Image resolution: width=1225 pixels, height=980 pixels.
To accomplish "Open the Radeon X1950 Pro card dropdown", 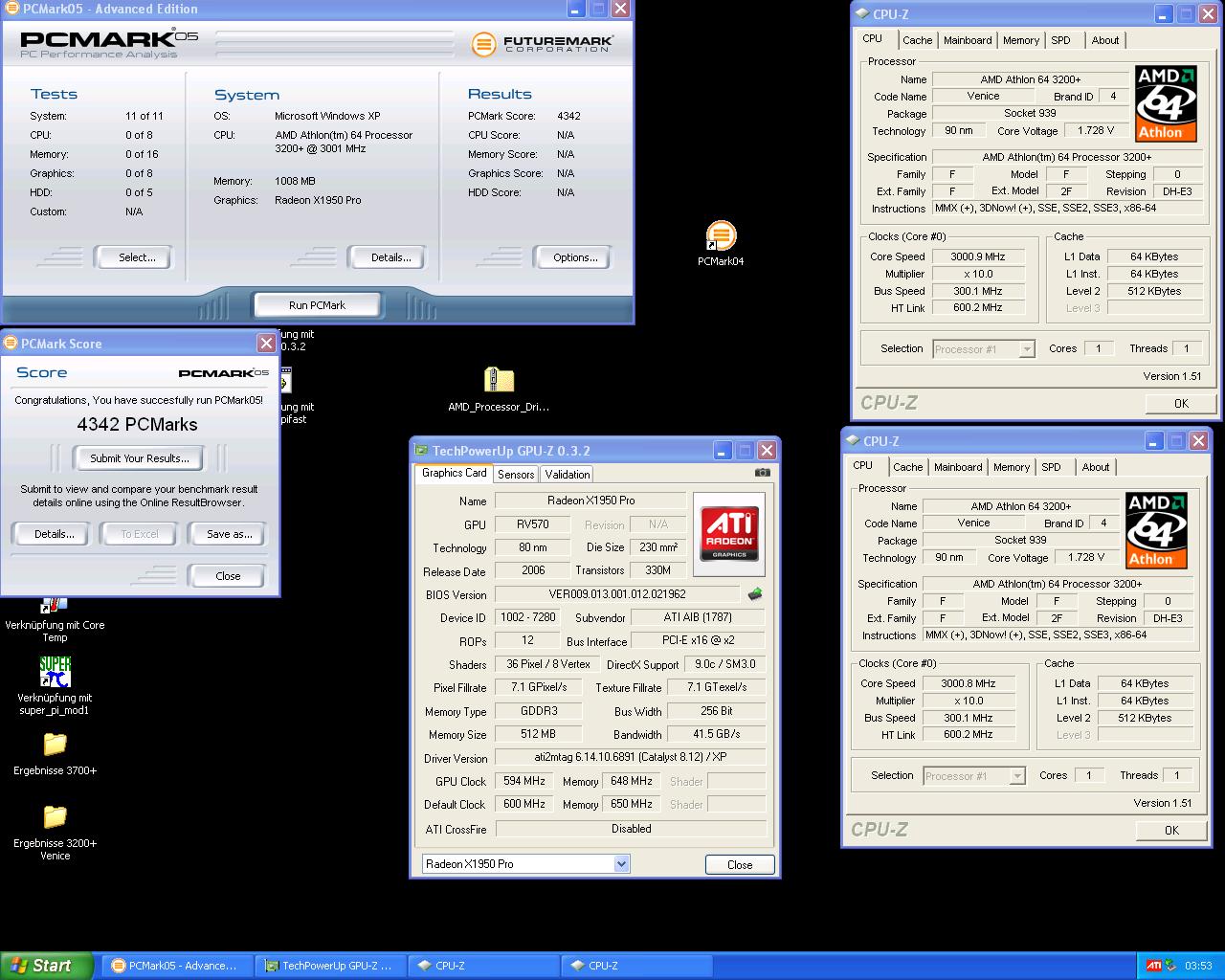I will pyautogui.click(x=621, y=864).
